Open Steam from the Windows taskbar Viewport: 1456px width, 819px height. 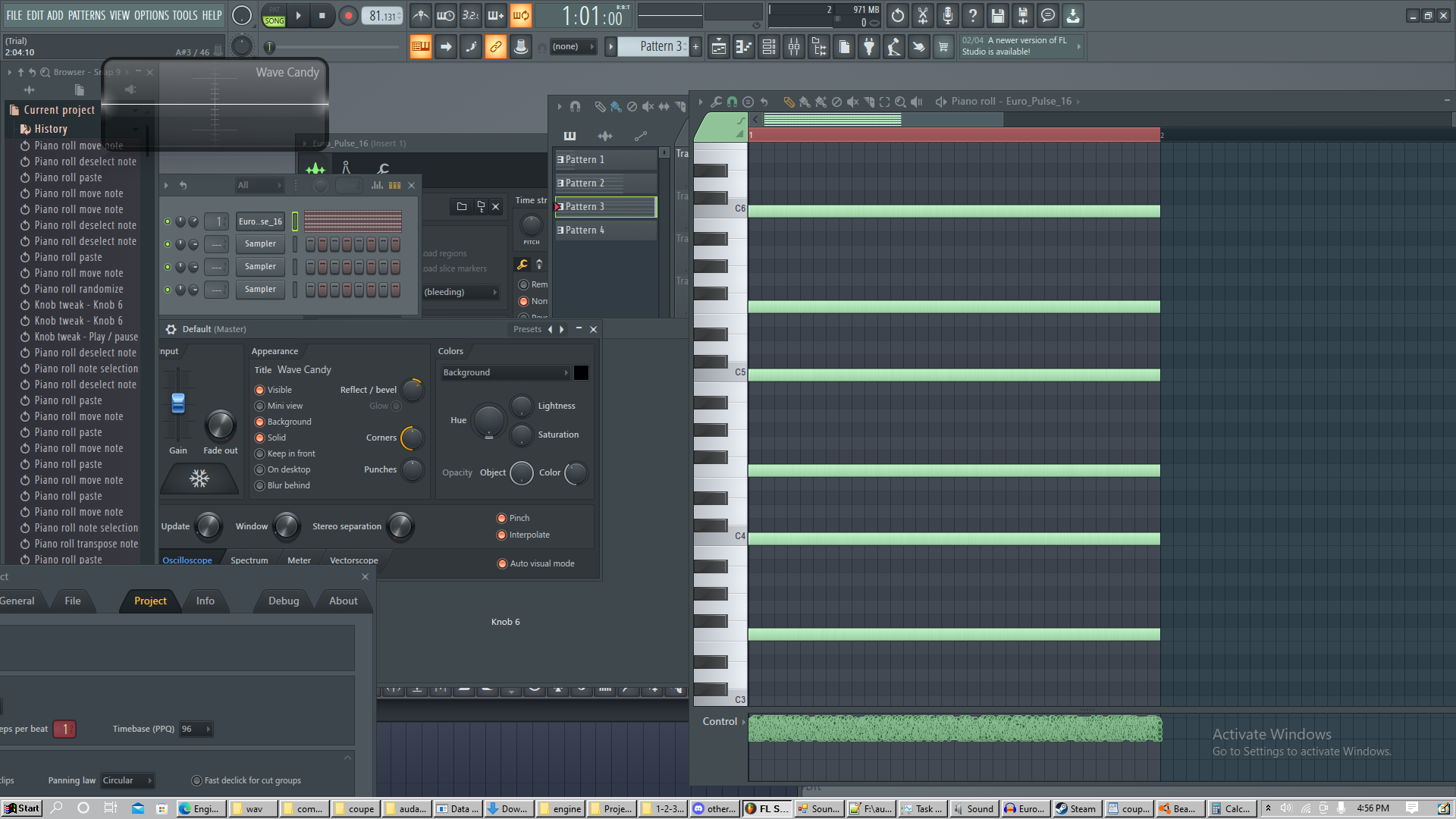1076,808
